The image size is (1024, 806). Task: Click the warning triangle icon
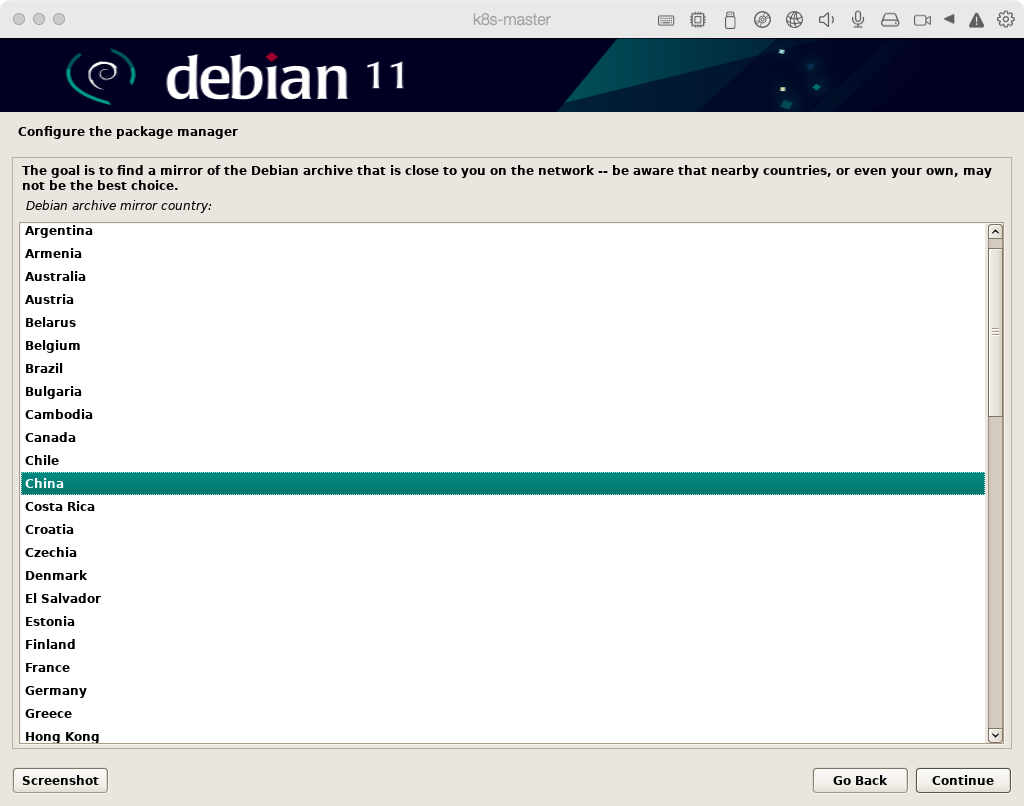(976, 20)
